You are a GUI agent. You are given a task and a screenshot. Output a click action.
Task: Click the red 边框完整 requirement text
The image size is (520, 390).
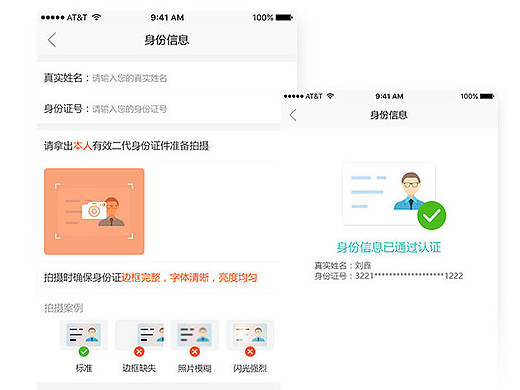click(x=141, y=278)
